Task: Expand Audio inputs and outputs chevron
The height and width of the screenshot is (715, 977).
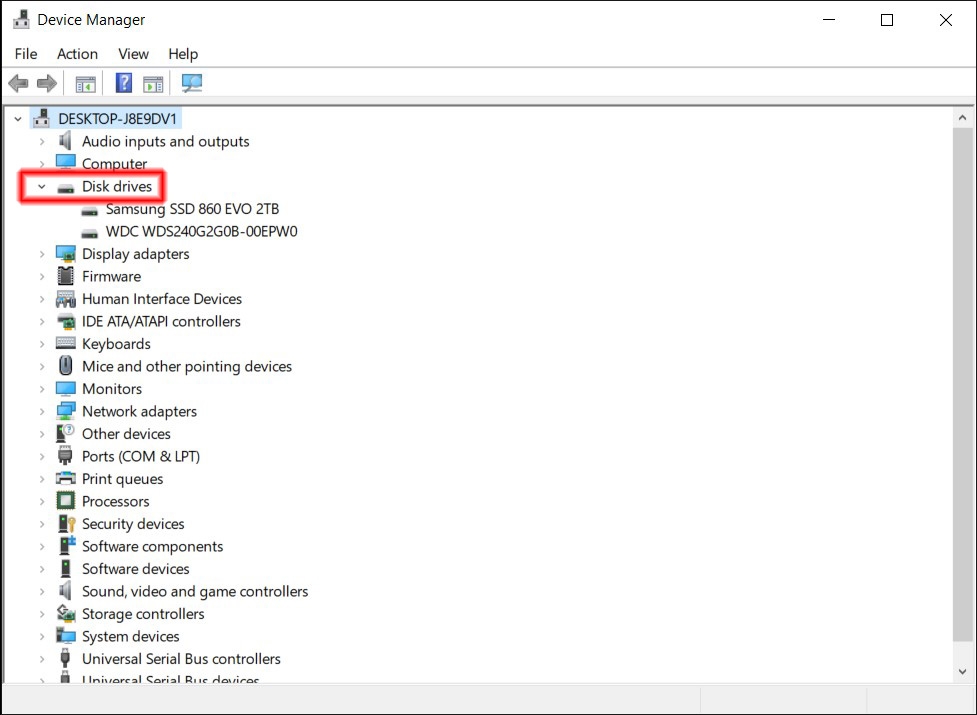Action: pos(42,141)
